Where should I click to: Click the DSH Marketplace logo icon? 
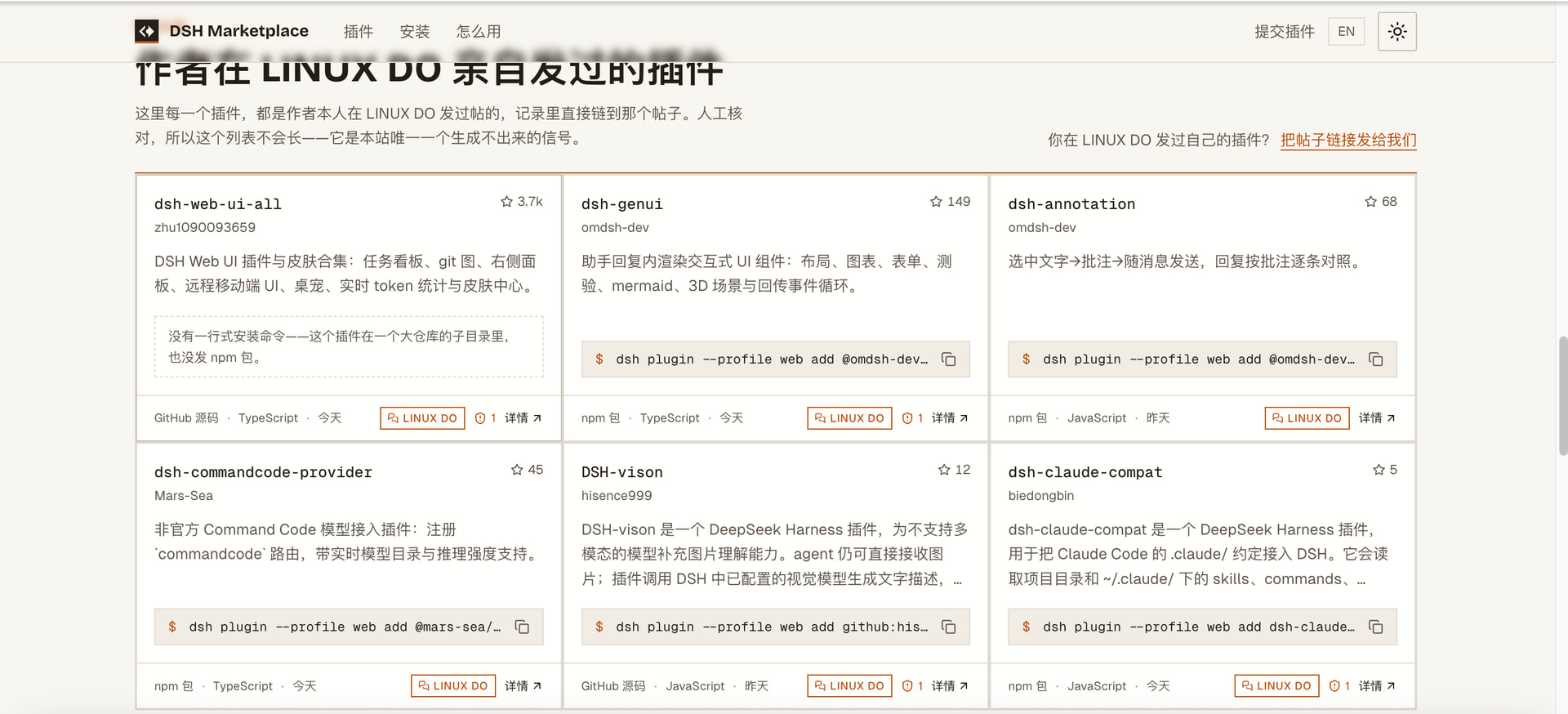pos(146,31)
